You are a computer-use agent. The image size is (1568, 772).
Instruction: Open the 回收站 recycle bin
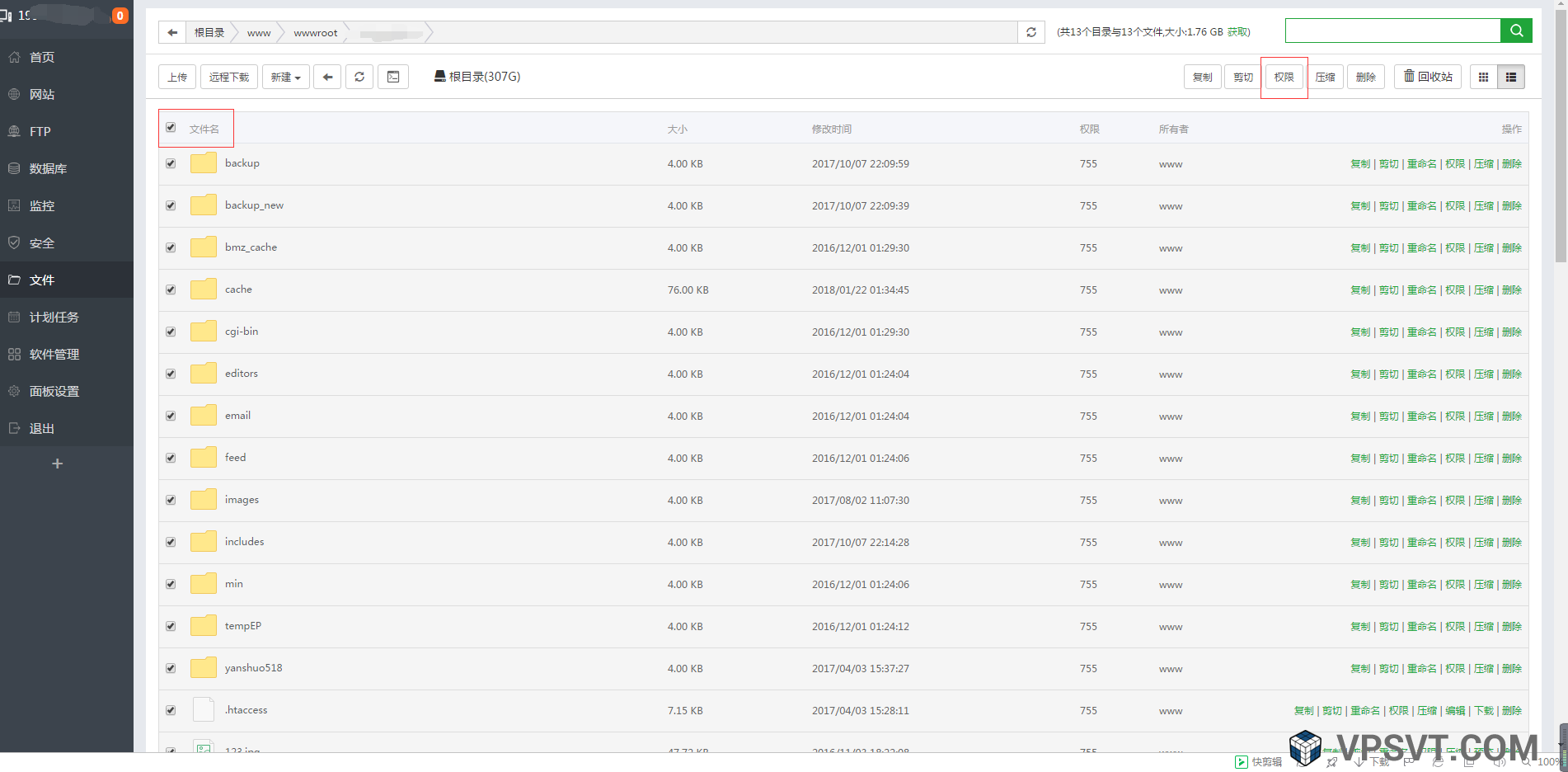coord(1427,76)
